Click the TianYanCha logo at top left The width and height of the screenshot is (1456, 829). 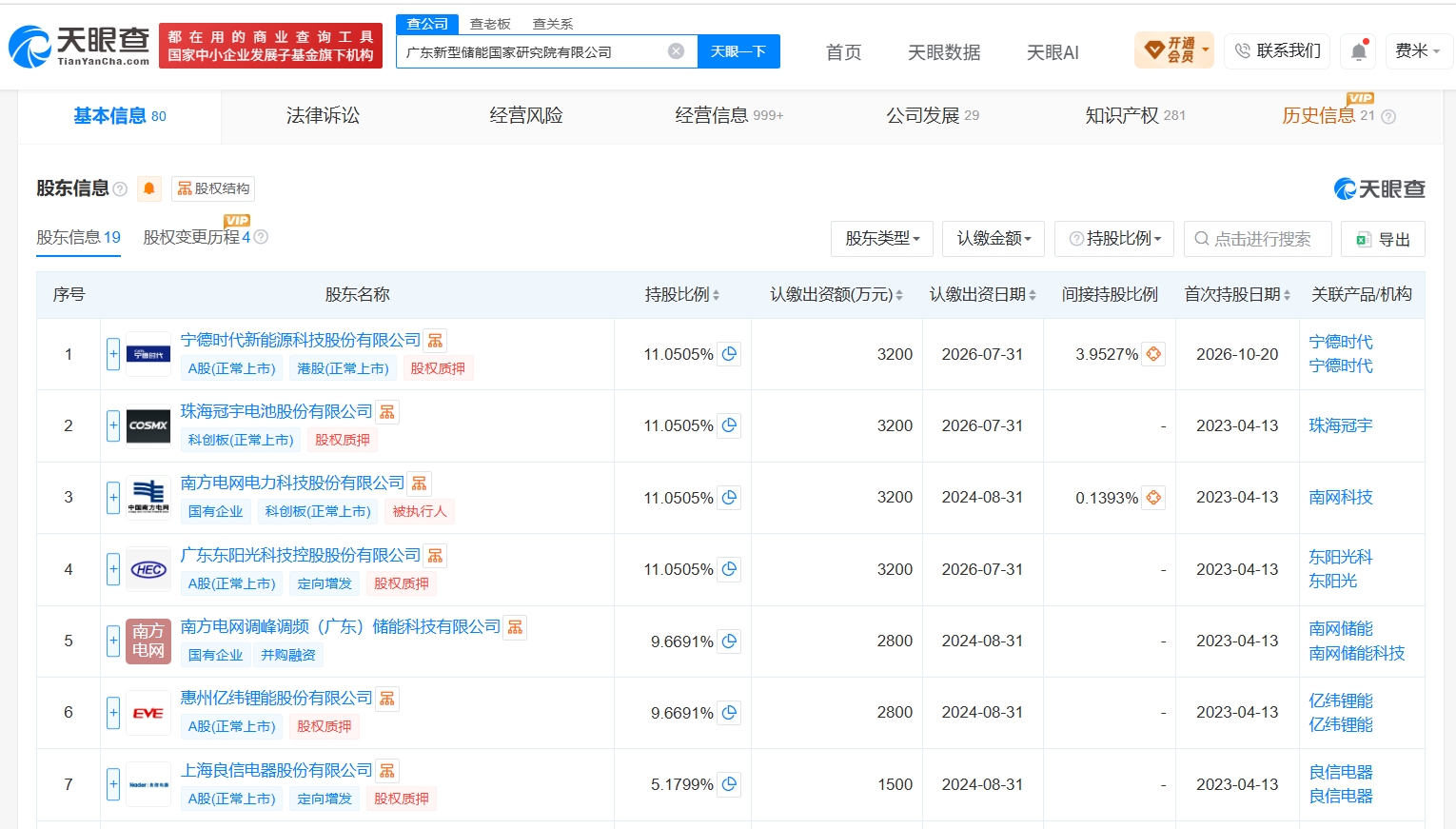click(x=80, y=46)
